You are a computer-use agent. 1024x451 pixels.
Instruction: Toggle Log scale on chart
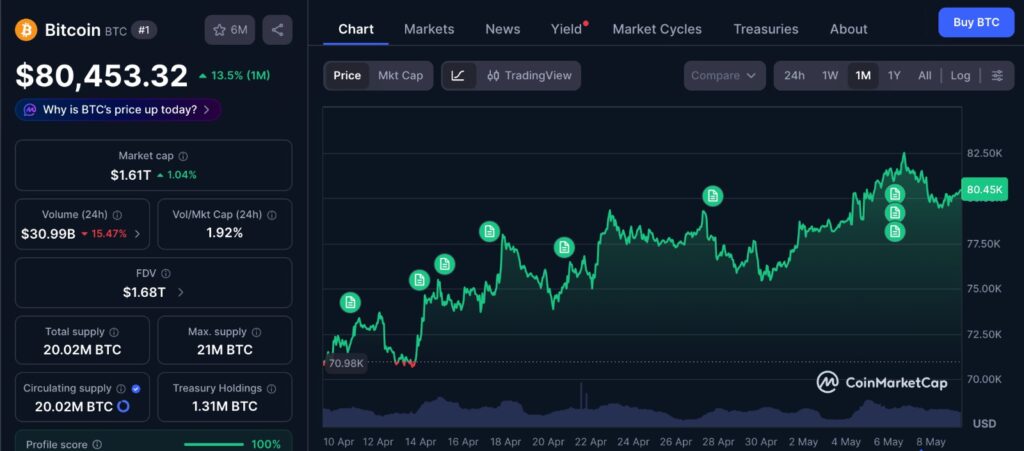(960, 76)
